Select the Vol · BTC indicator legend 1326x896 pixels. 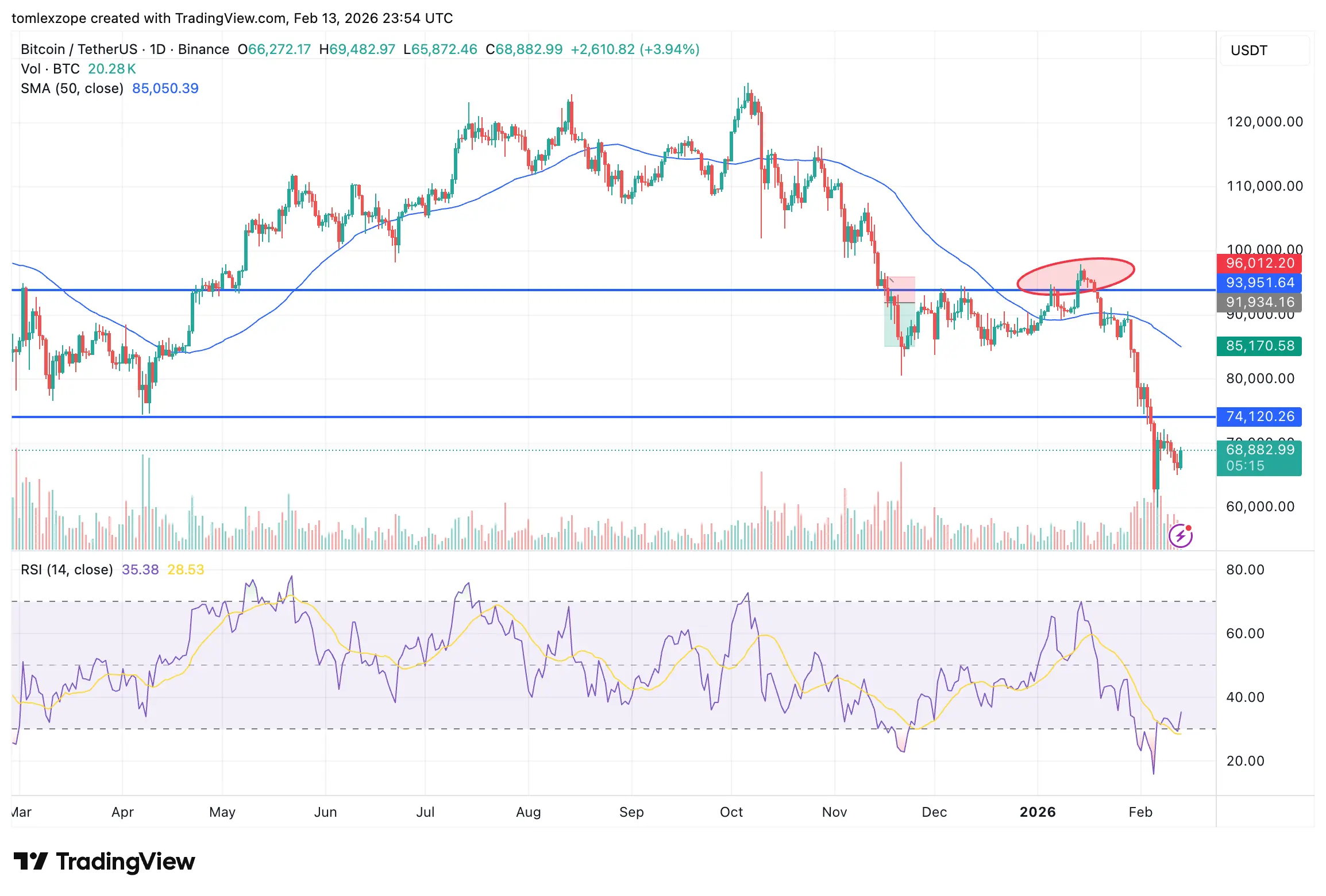pyautogui.click(x=50, y=69)
